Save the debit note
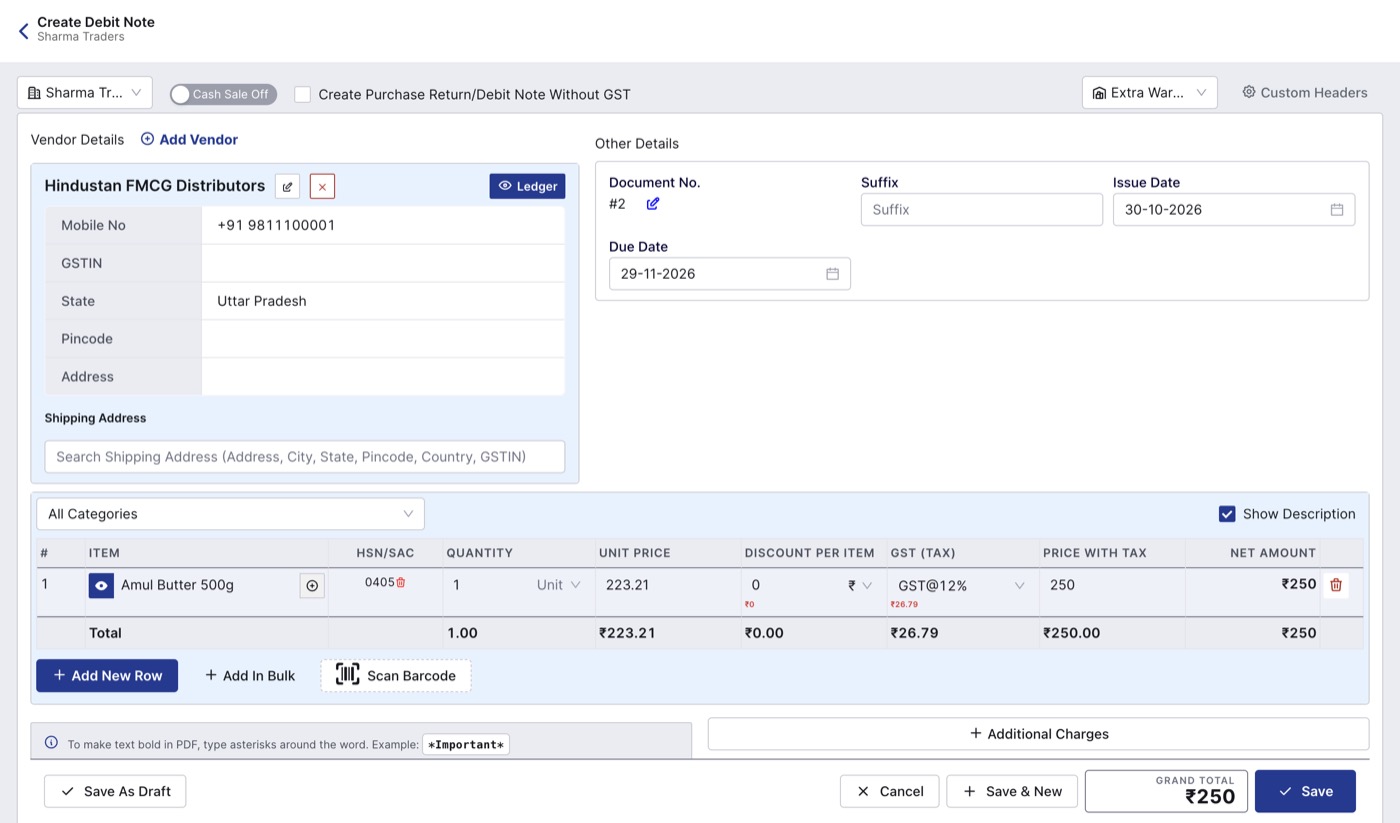Viewport: 1400px width, 823px height. 1305,791
